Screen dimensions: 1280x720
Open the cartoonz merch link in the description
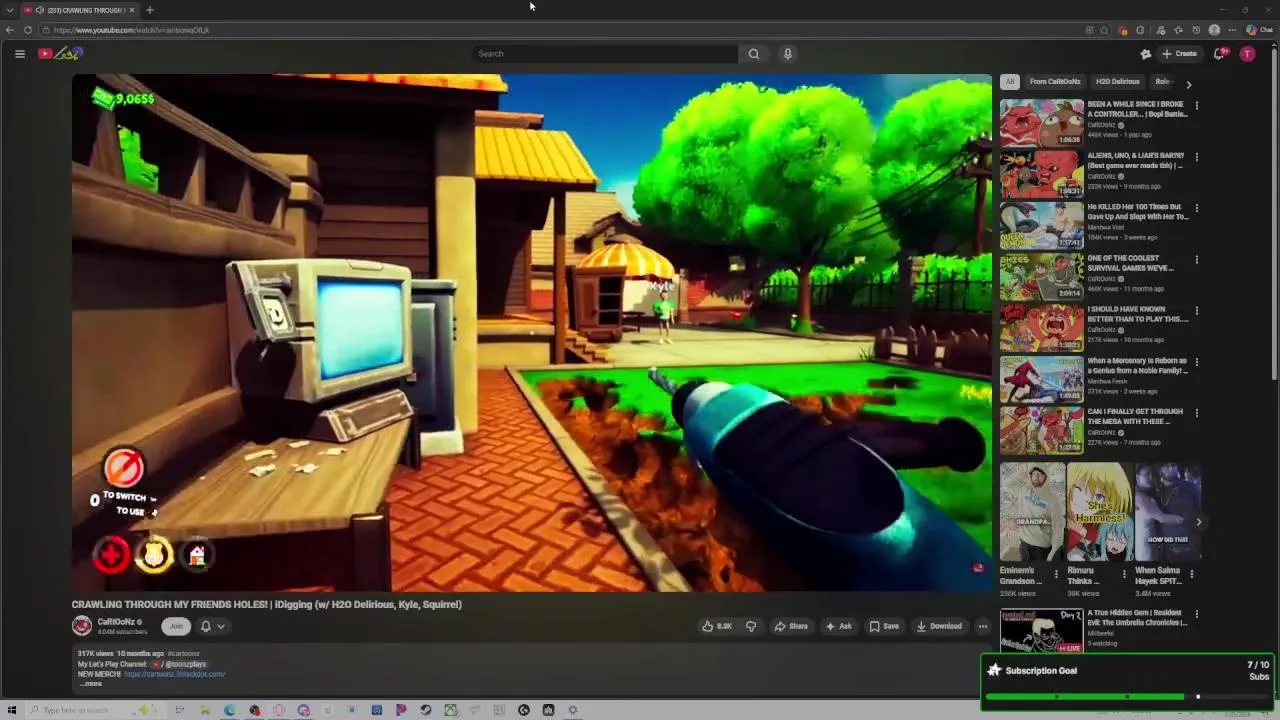tap(175, 674)
